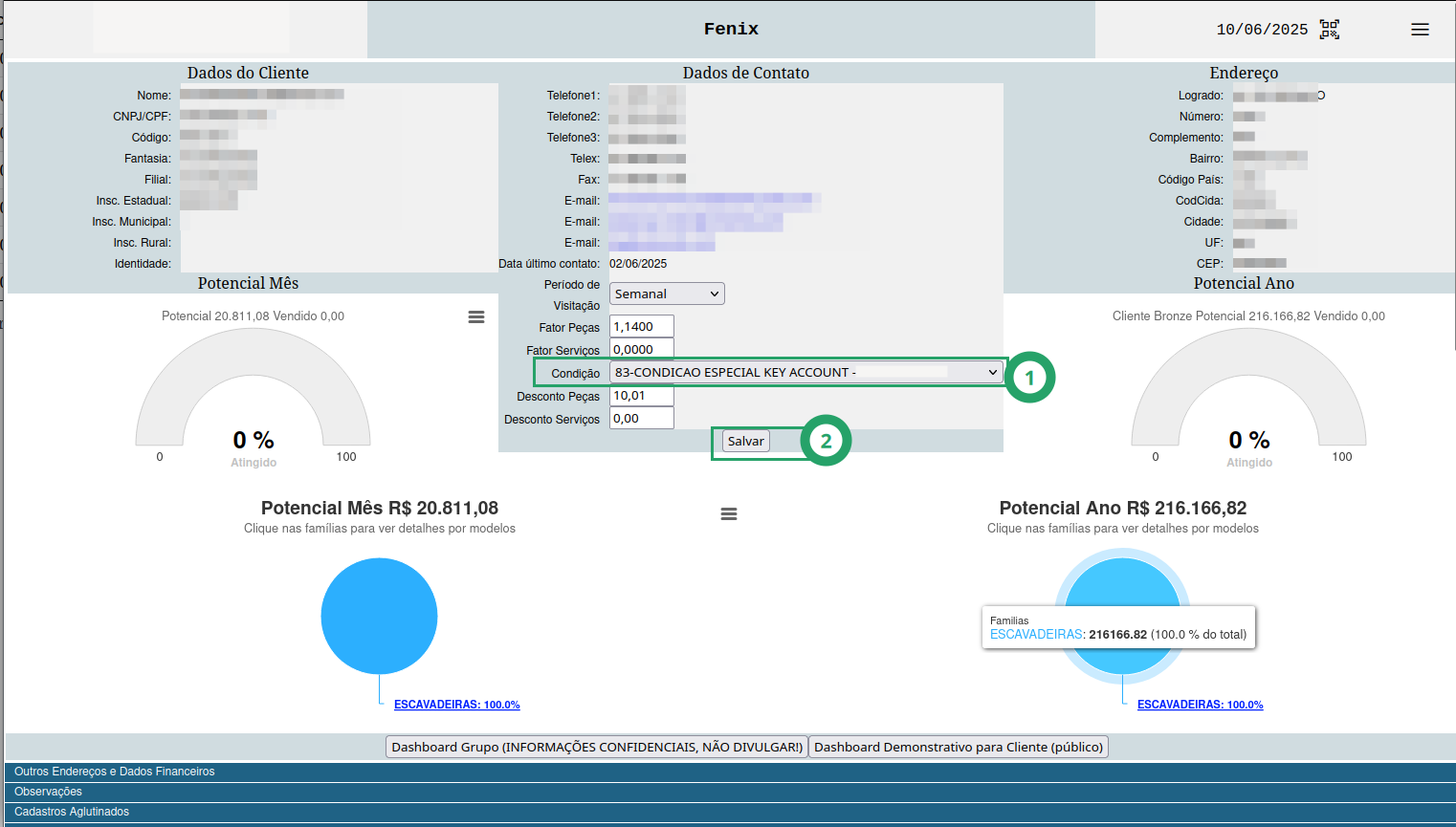Open the QR code scanner icon

[x=1329, y=30]
